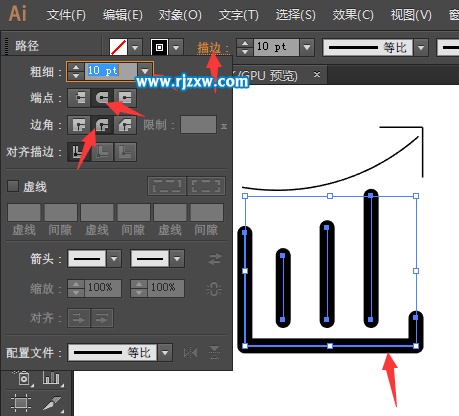459x416 pixels.
Task: Select the slice tool
Action: 52,403
